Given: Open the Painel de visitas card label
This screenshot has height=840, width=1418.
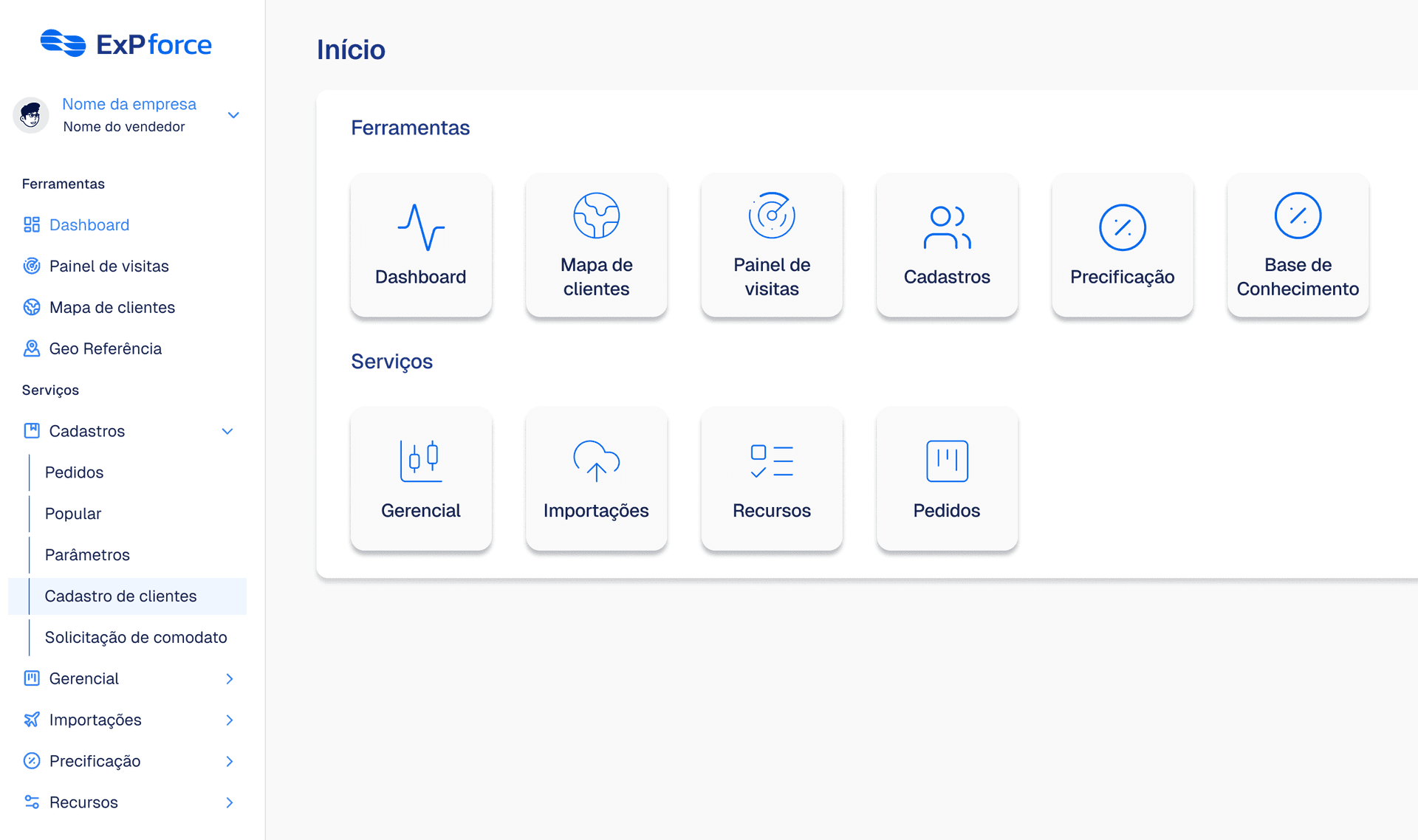Looking at the screenshot, I should click(x=772, y=277).
